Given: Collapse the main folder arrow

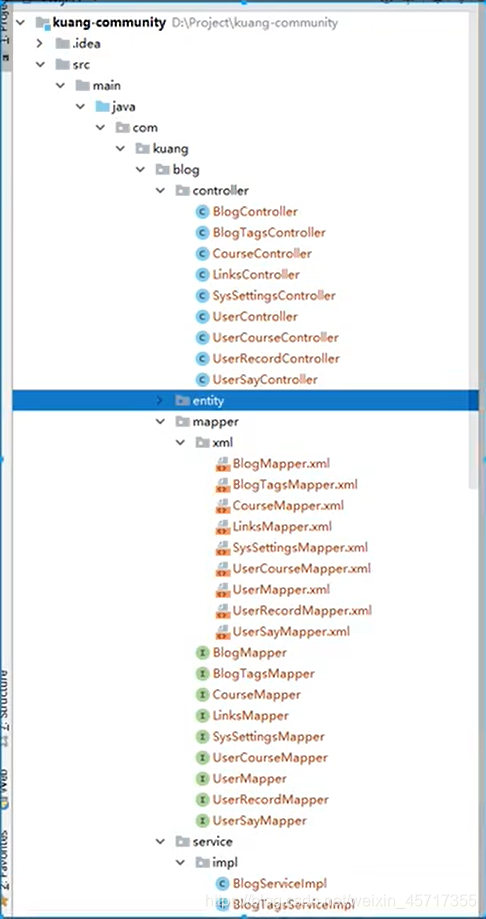Looking at the screenshot, I should (60, 86).
